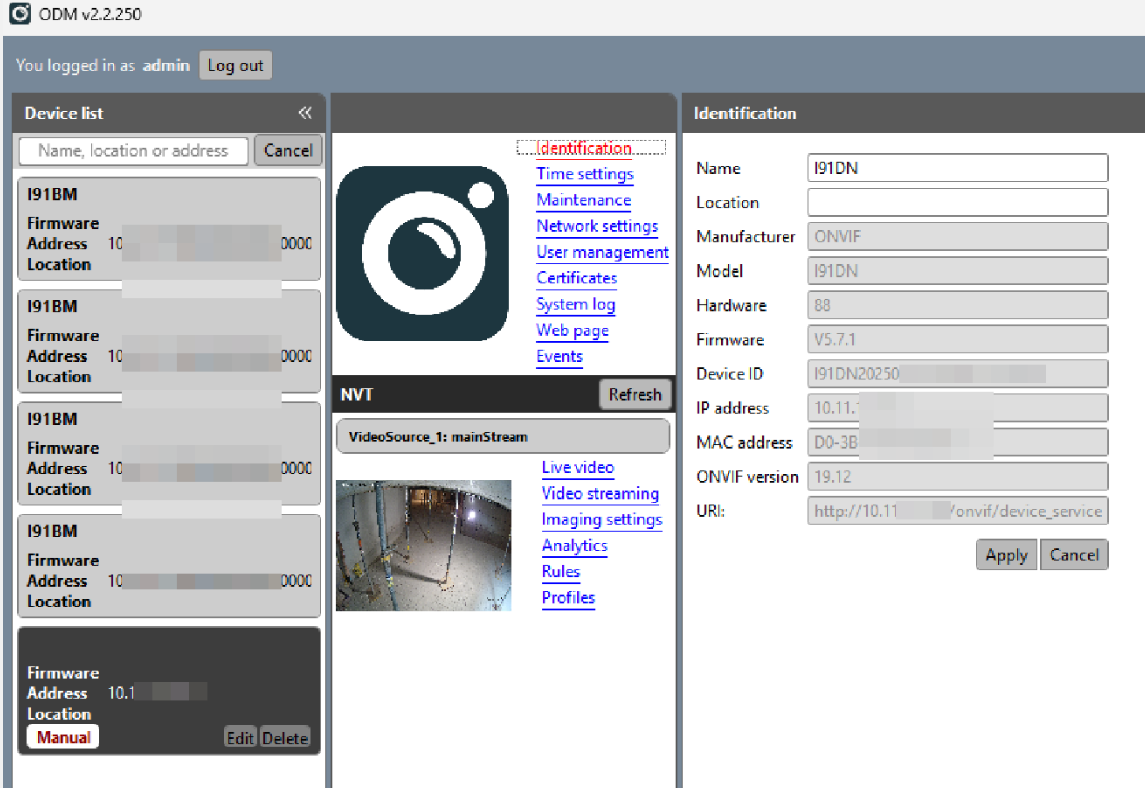
Task: Click the ODM camera lens logo
Action: pyautogui.click(x=422, y=252)
